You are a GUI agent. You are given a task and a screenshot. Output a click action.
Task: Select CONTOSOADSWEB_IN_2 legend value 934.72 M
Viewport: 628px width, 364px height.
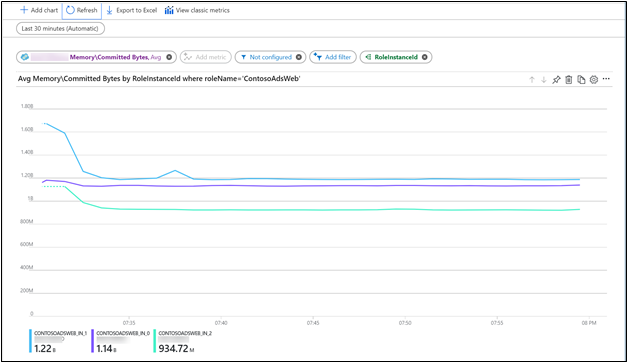(x=176, y=349)
